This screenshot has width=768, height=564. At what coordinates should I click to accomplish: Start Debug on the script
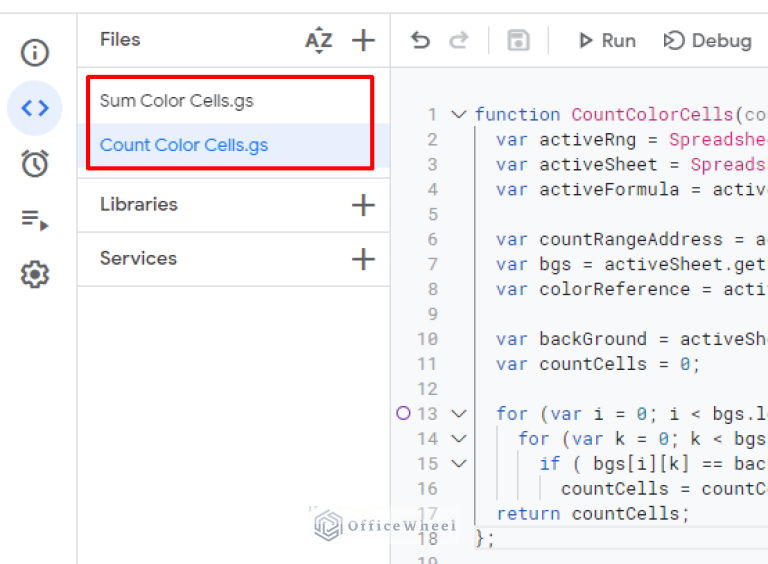point(707,41)
